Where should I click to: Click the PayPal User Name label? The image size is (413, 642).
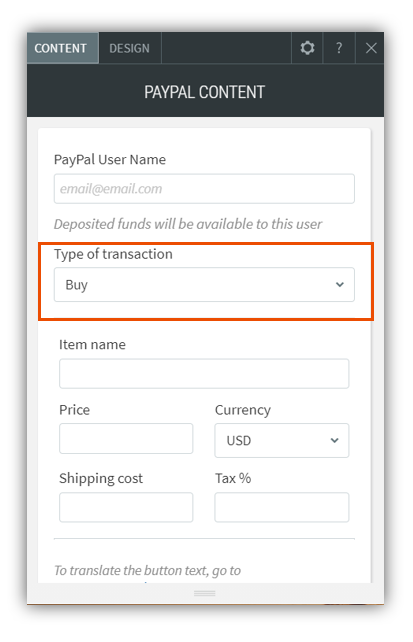click(x=110, y=159)
